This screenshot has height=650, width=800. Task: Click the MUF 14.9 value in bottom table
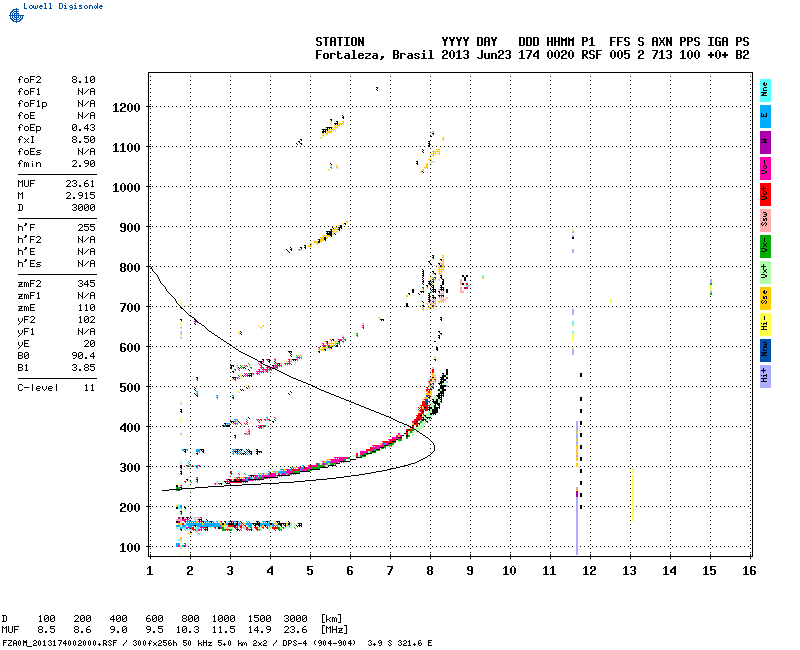coord(259,630)
